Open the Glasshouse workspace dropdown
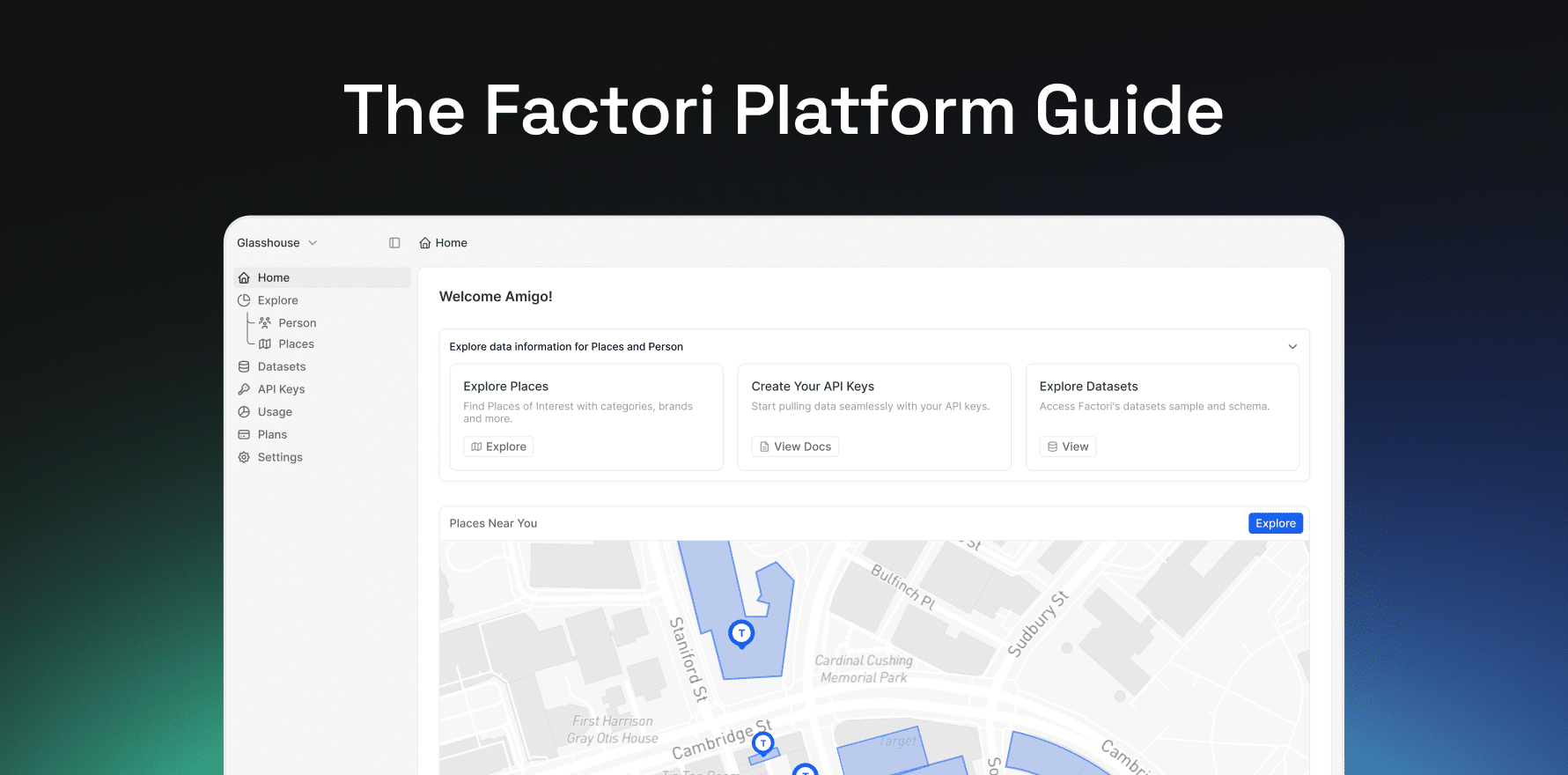 click(x=276, y=243)
